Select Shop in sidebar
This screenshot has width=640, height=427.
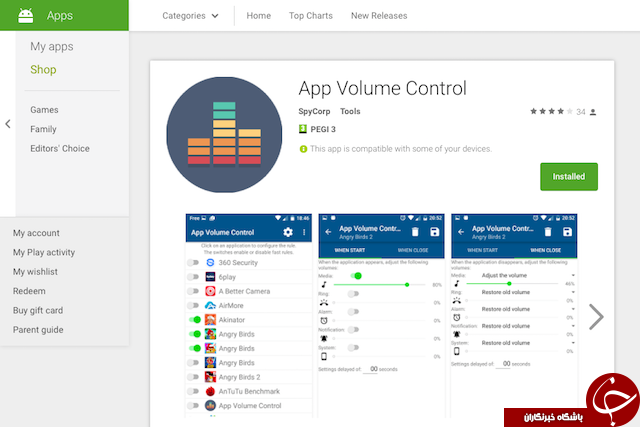(x=43, y=69)
